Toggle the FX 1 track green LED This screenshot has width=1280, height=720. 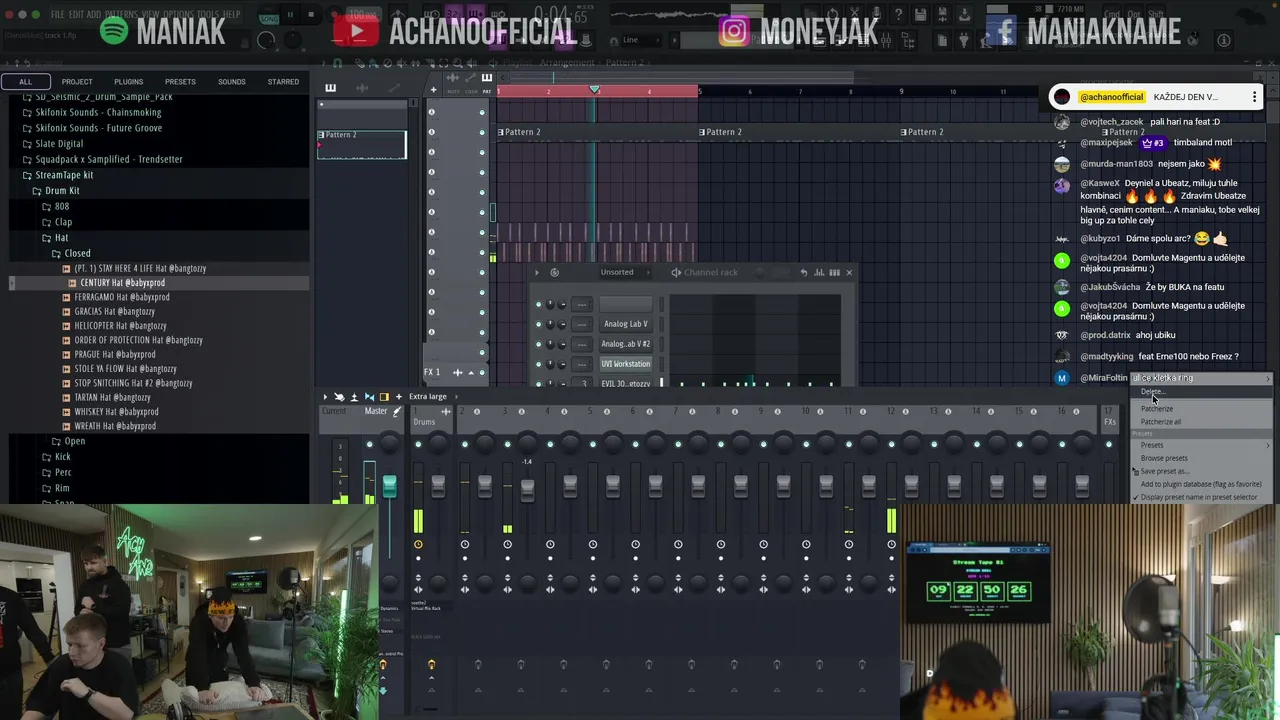point(481,372)
